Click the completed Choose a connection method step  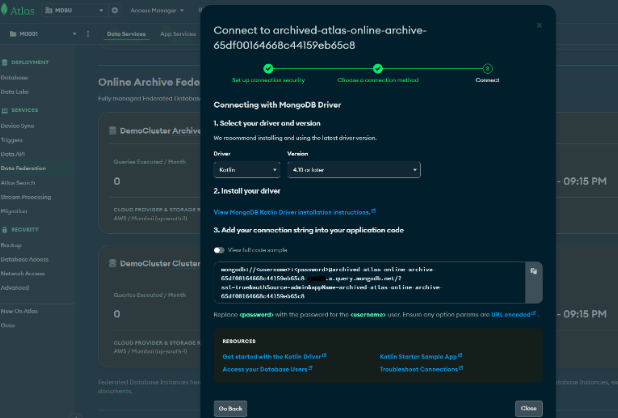click(x=378, y=69)
